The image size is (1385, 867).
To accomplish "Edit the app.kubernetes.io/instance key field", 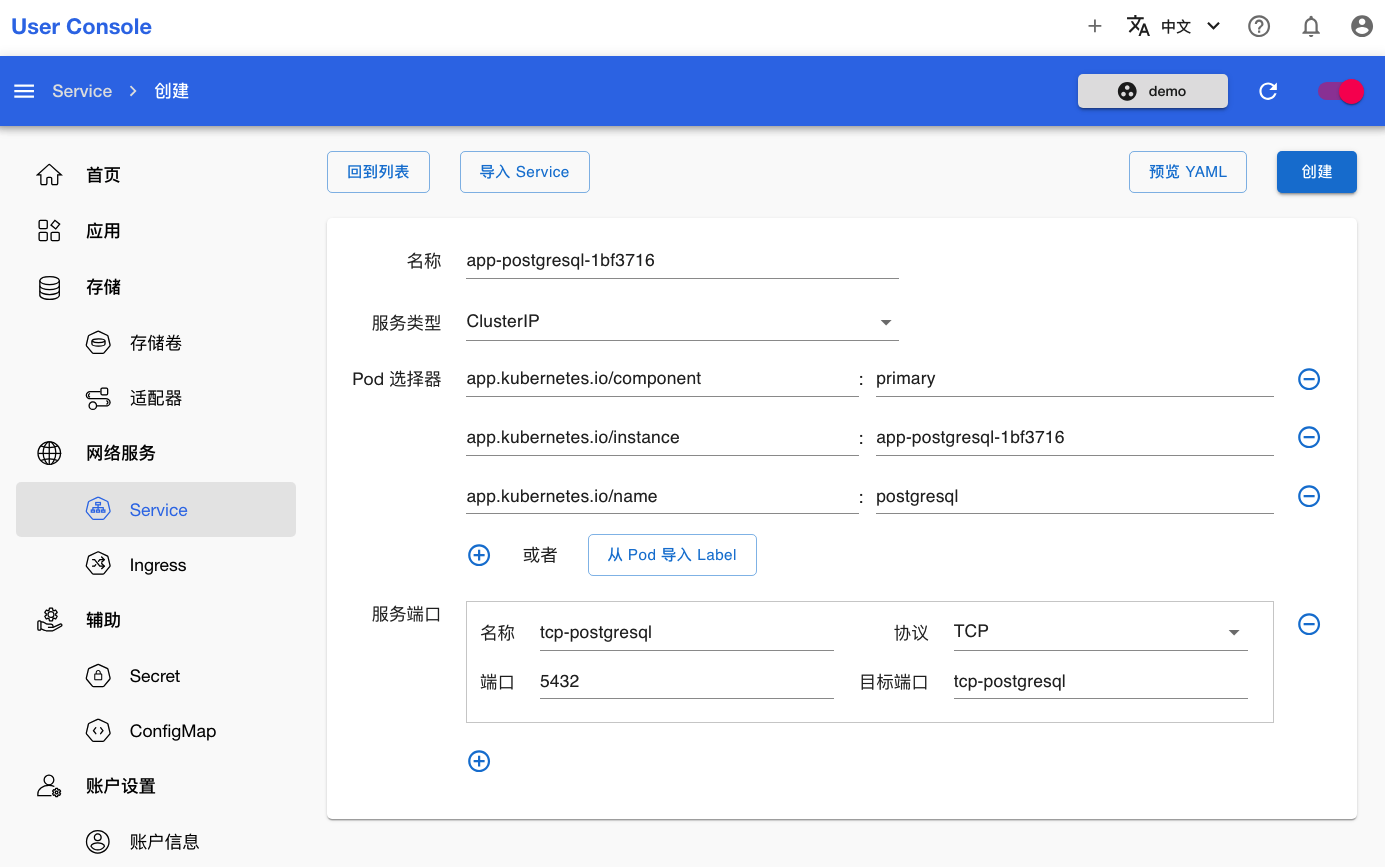I will point(662,438).
